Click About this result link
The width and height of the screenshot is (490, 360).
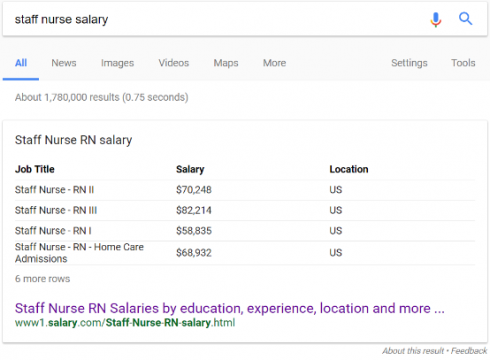(413, 351)
